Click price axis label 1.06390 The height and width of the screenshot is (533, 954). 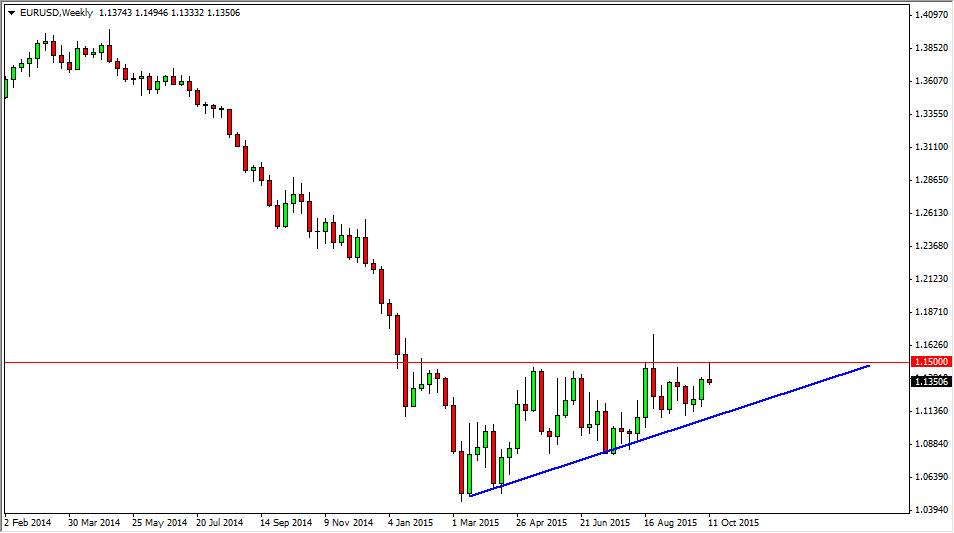[x=931, y=476]
